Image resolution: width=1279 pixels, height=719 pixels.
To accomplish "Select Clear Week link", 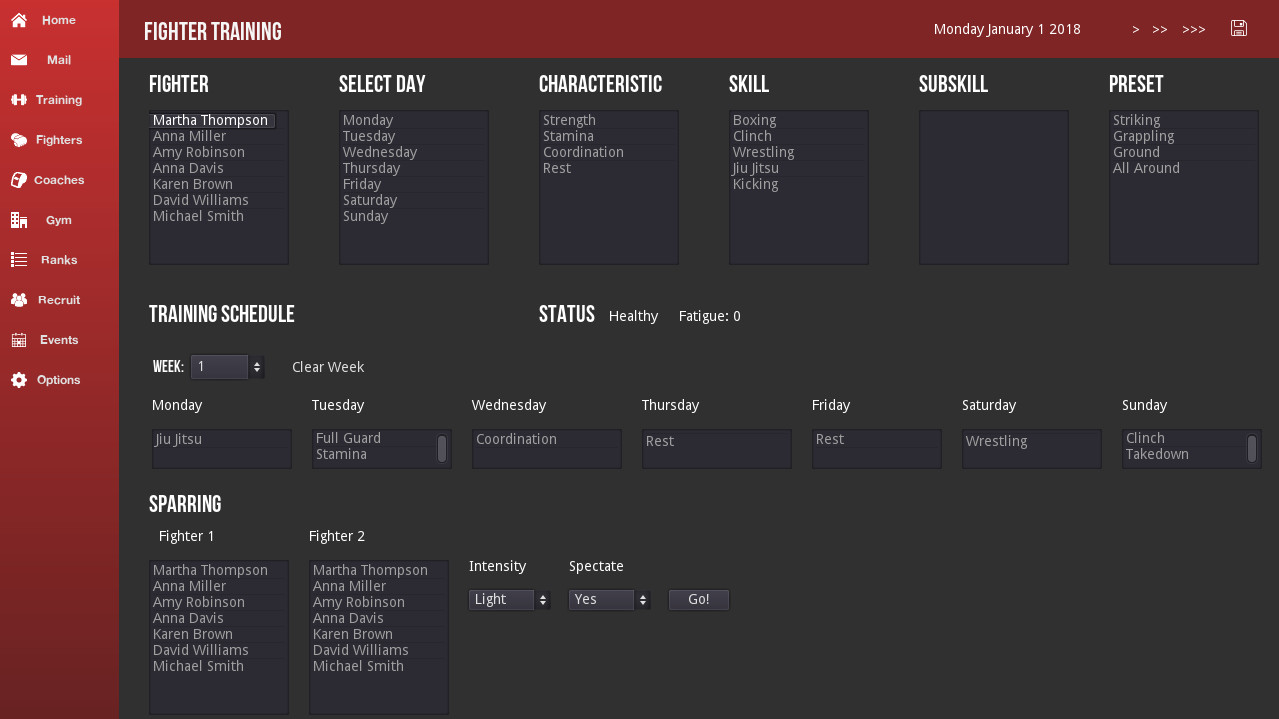I will pyautogui.click(x=327, y=367).
